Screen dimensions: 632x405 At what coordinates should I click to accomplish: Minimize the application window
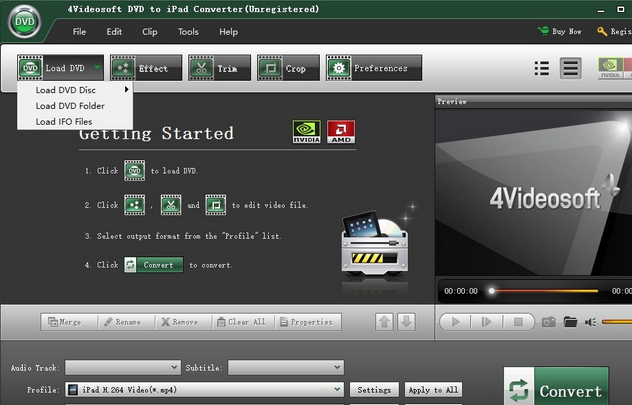(601, 10)
